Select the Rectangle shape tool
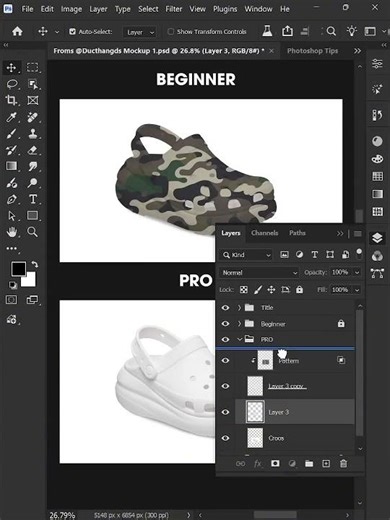 [33, 216]
